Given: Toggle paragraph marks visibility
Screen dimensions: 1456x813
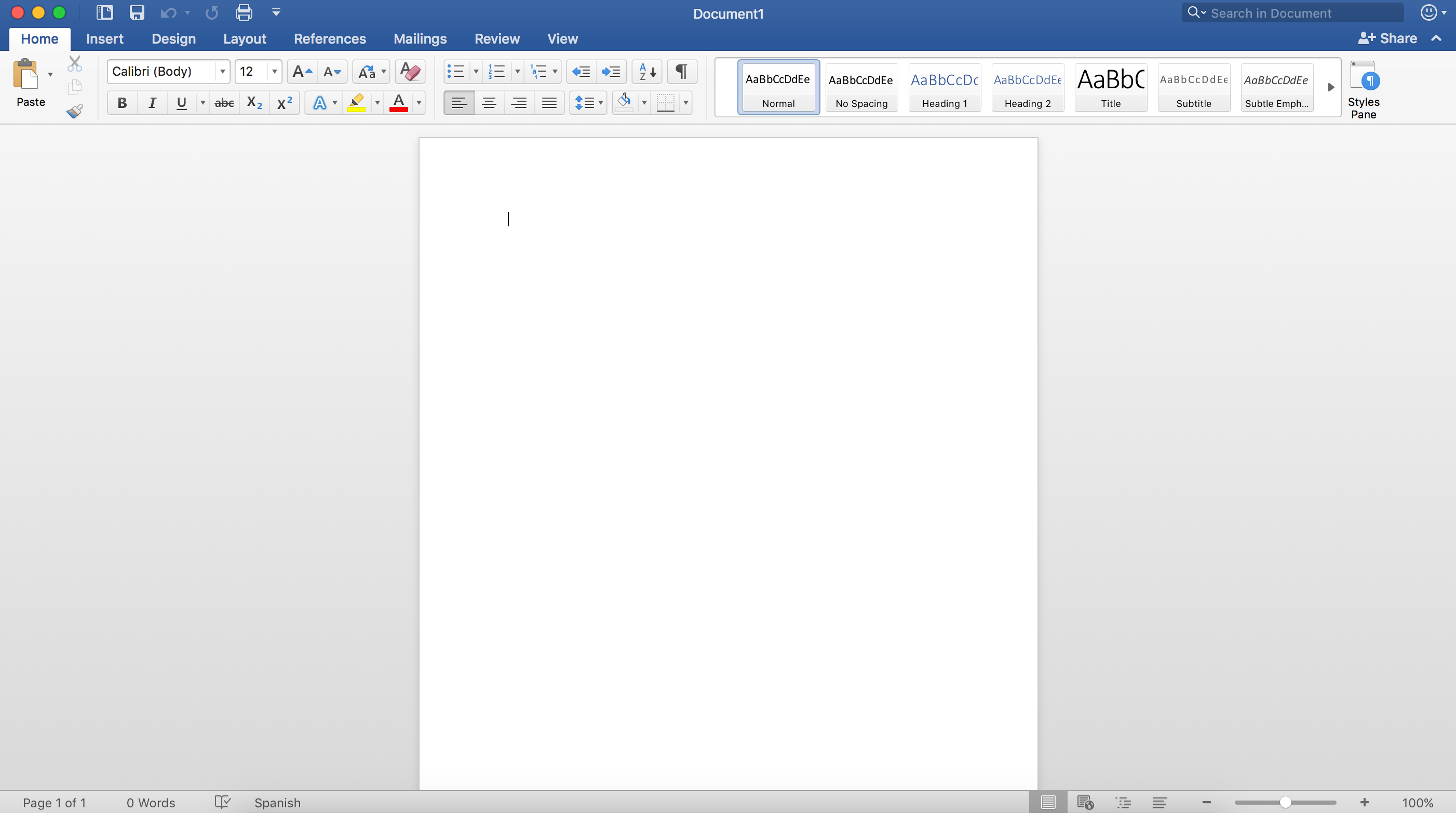Looking at the screenshot, I should coord(681,71).
